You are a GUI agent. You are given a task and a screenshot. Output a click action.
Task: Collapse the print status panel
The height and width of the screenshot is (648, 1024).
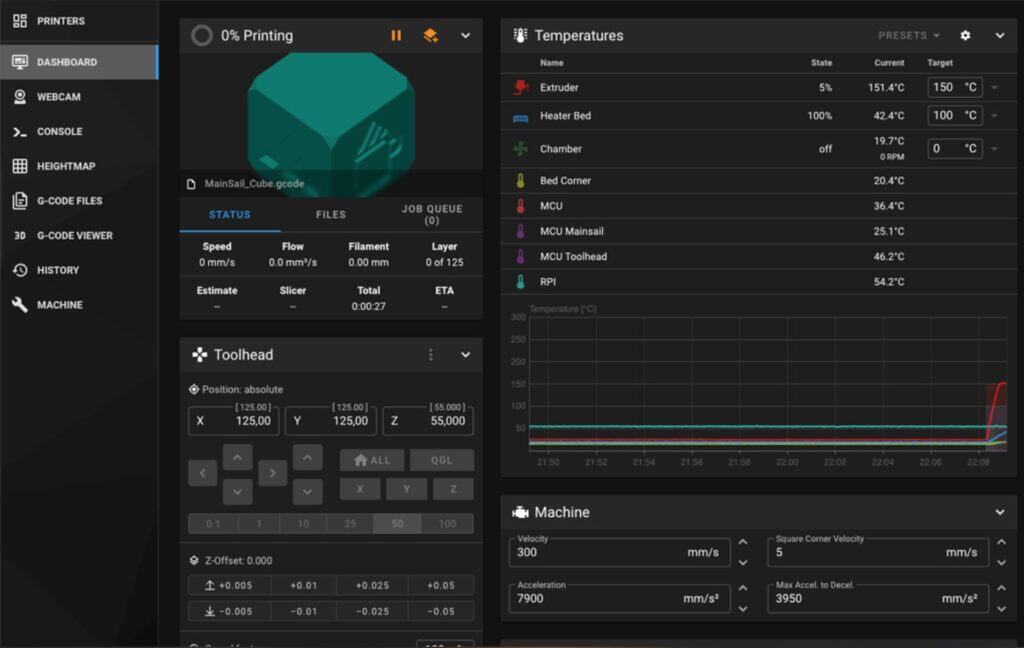tap(464, 35)
